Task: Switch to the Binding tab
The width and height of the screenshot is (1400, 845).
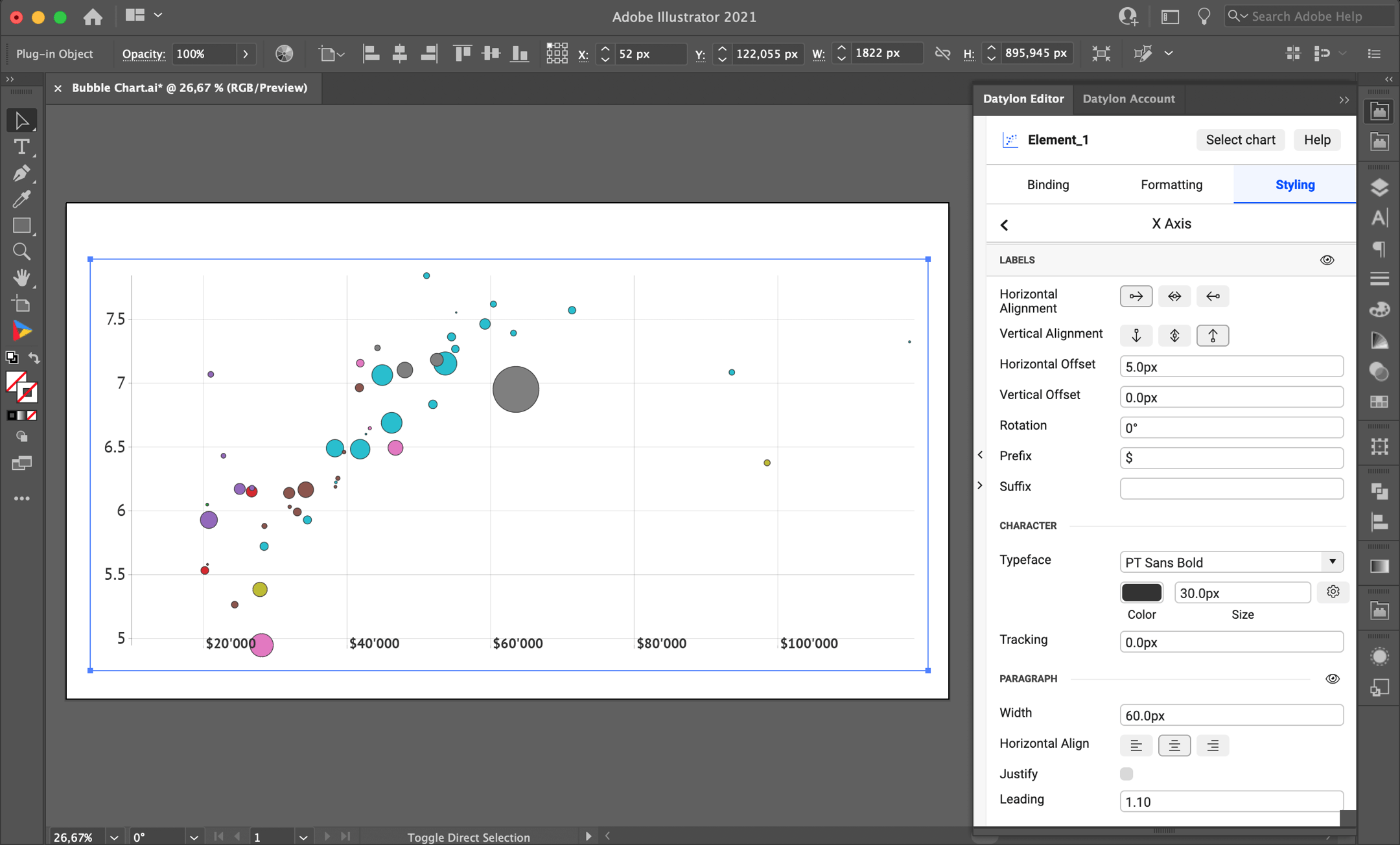Action: coord(1047,184)
